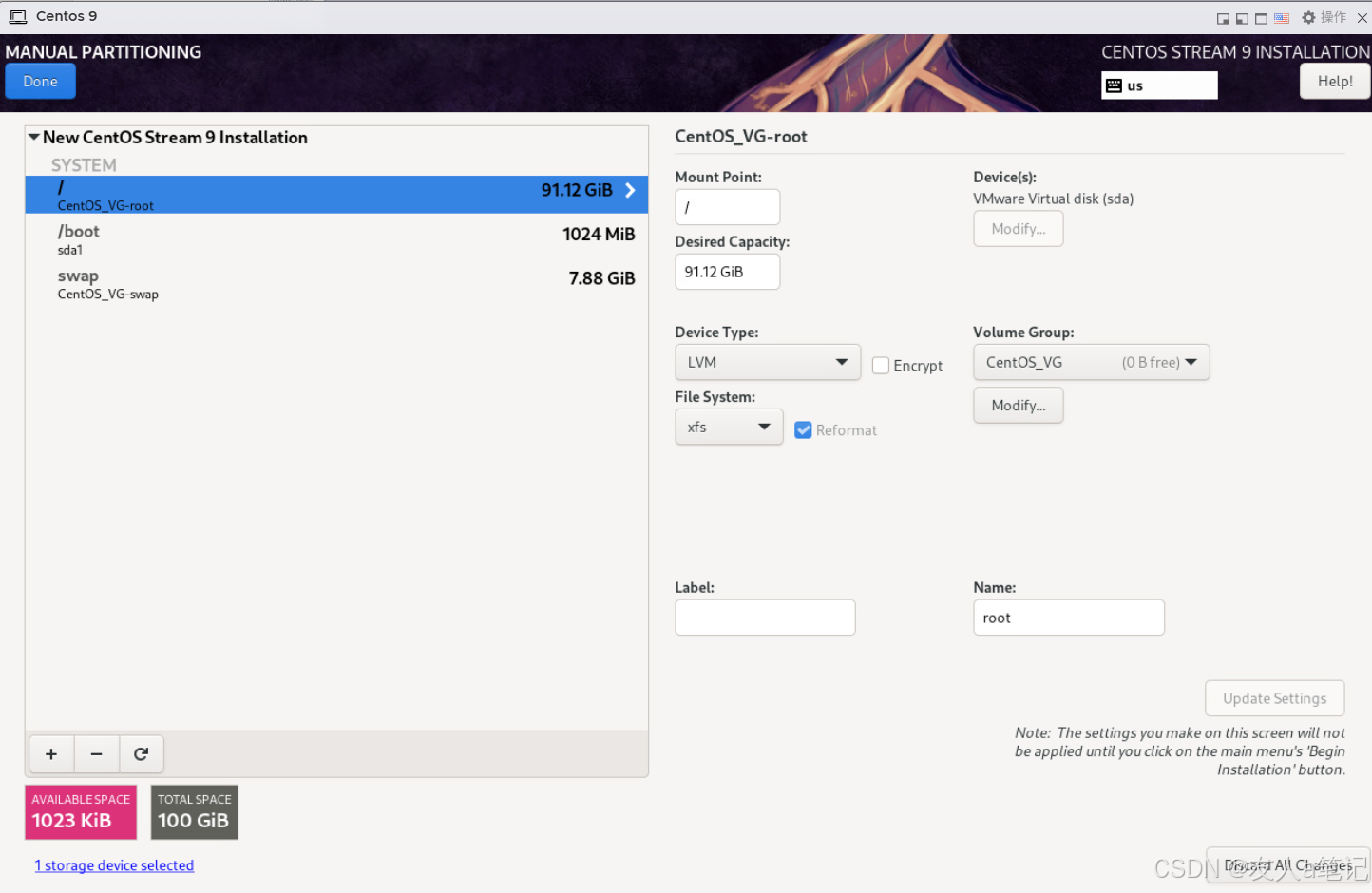This screenshot has width=1372, height=893.
Task: Click the minus icon to remove mount point
Action: click(96, 754)
